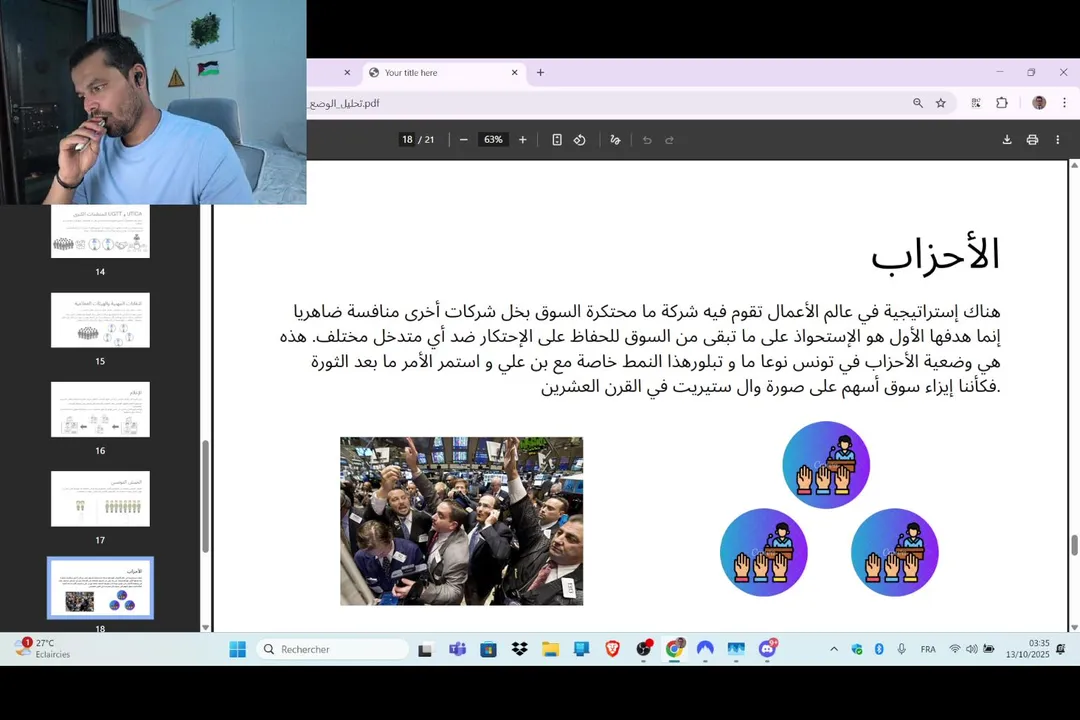Open Dropbox from the taskbar

pyautogui.click(x=519, y=649)
